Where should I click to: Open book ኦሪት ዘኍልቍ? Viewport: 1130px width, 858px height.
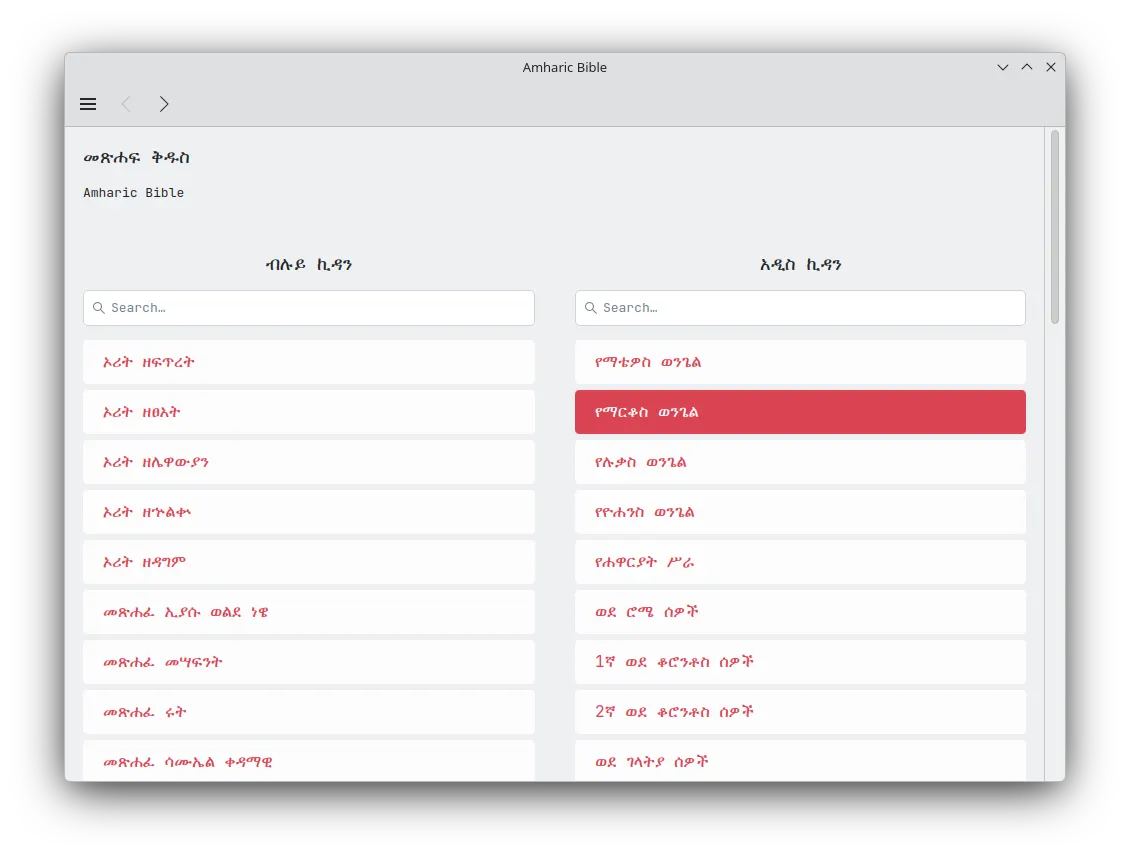click(308, 512)
